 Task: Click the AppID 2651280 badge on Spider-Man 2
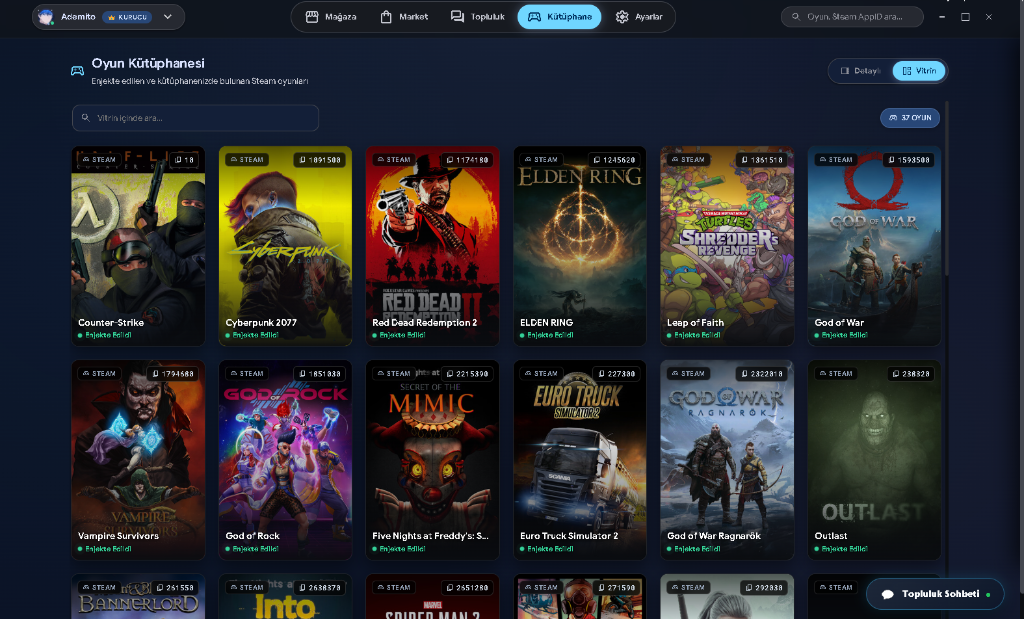pyautogui.click(x=467, y=588)
